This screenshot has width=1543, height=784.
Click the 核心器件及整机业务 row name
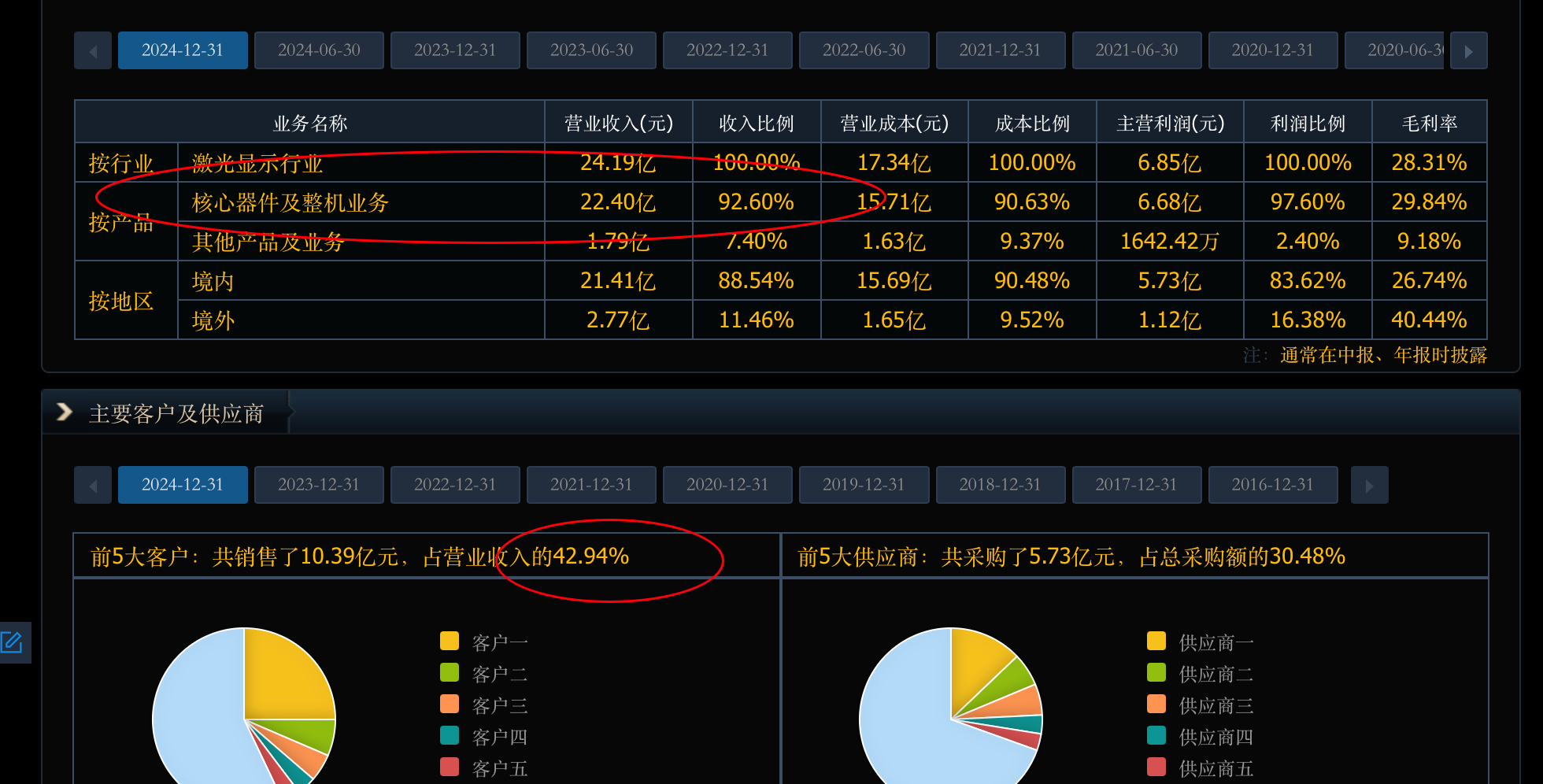(x=290, y=203)
